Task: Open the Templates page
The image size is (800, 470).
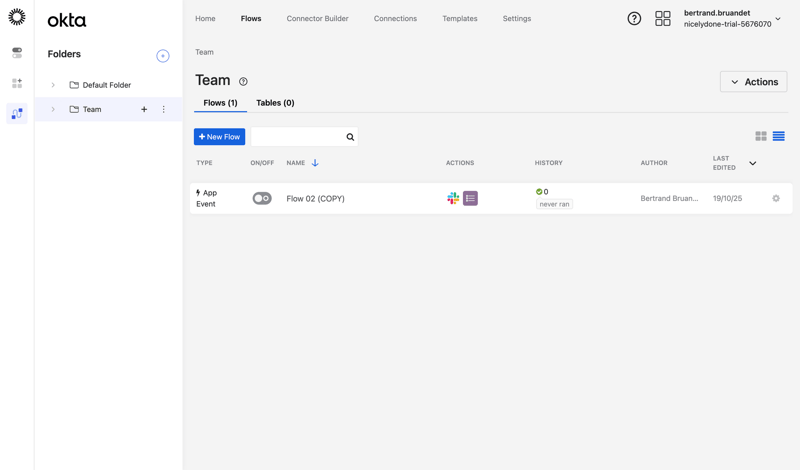Action: [460, 18]
